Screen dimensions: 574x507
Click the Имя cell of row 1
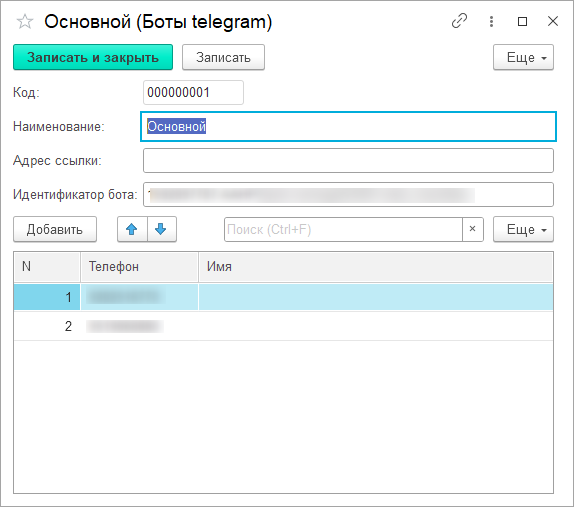[376, 297]
